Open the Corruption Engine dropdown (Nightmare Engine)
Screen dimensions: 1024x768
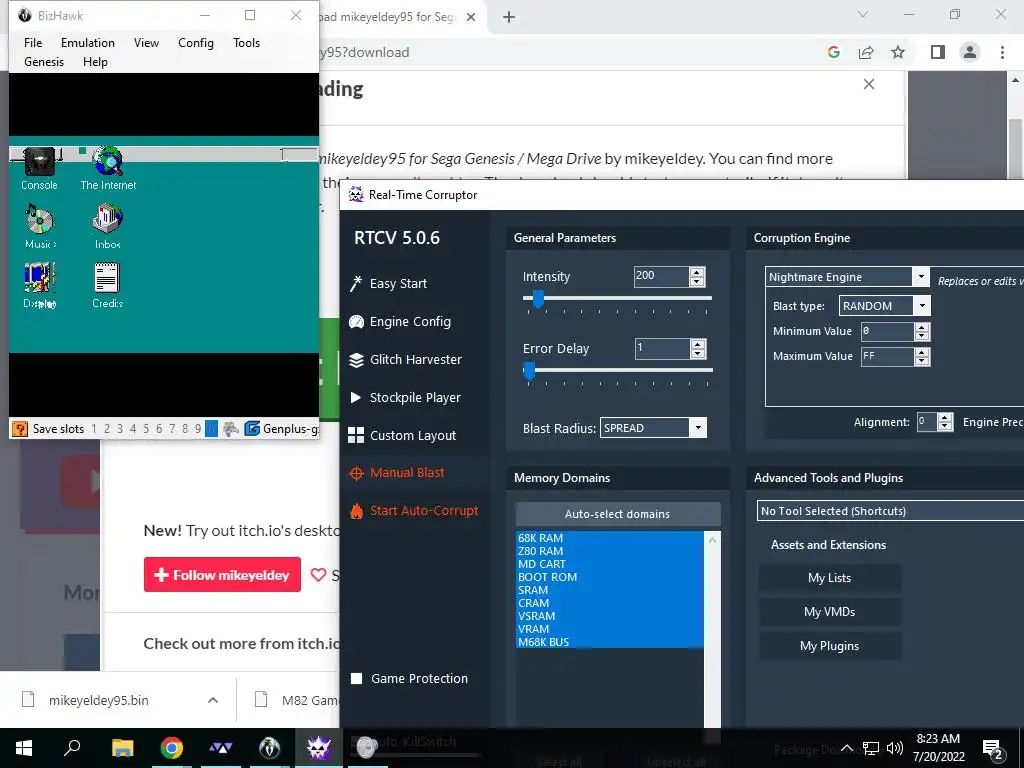click(x=921, y=276)
